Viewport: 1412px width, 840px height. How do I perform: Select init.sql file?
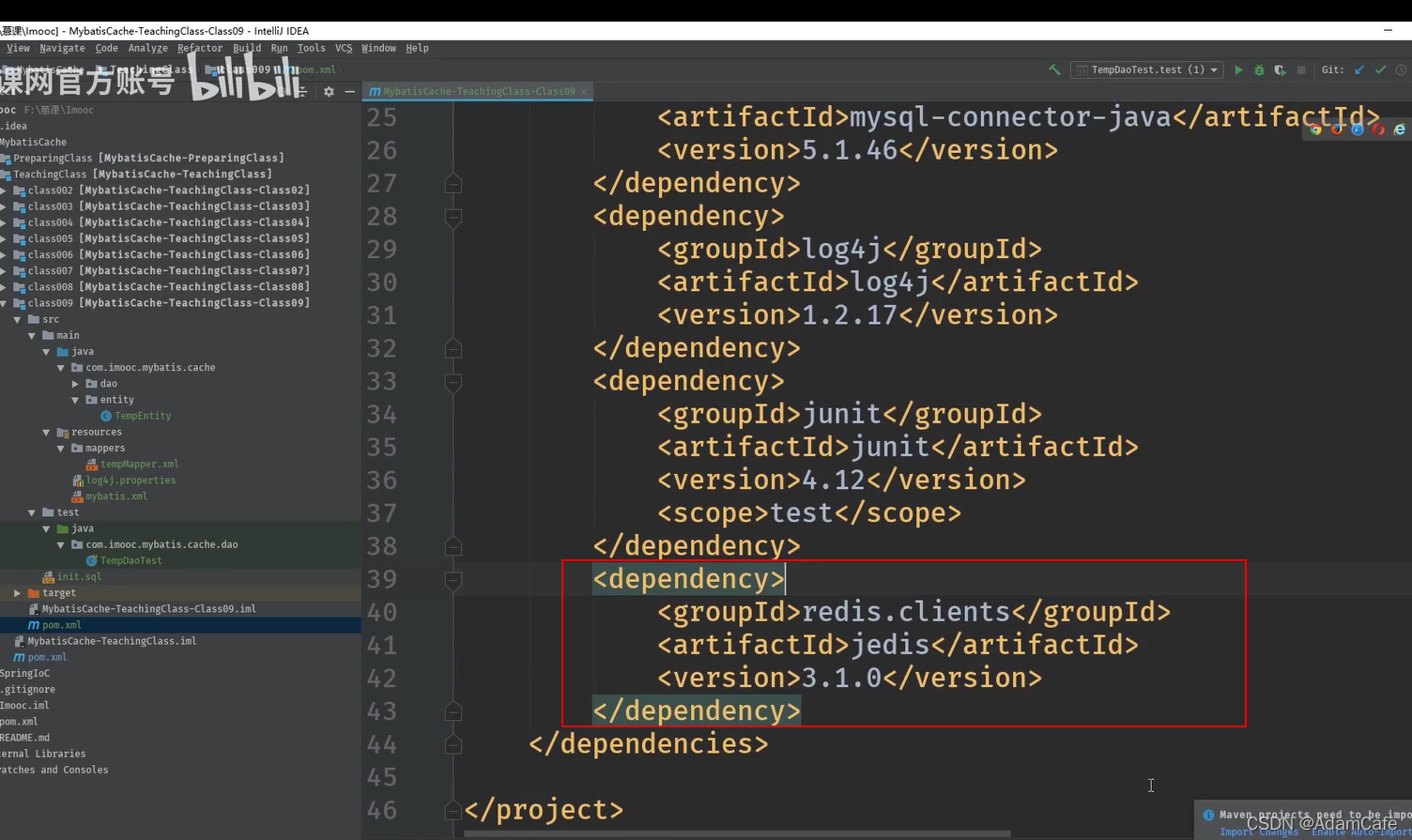pyautogui.click(x=79, y=577)
